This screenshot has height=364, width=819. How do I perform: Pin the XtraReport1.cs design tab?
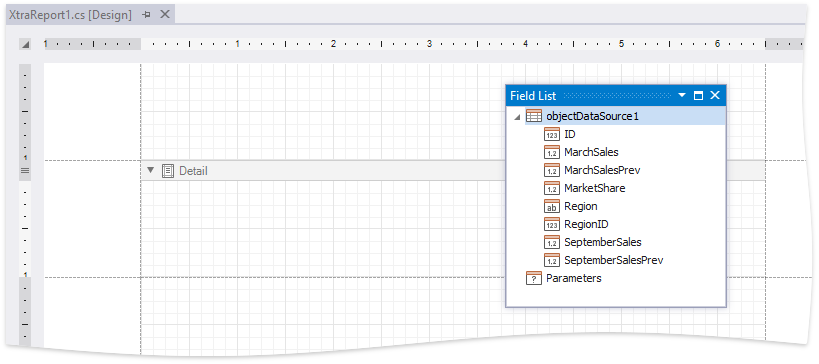[x=147, y=15]
